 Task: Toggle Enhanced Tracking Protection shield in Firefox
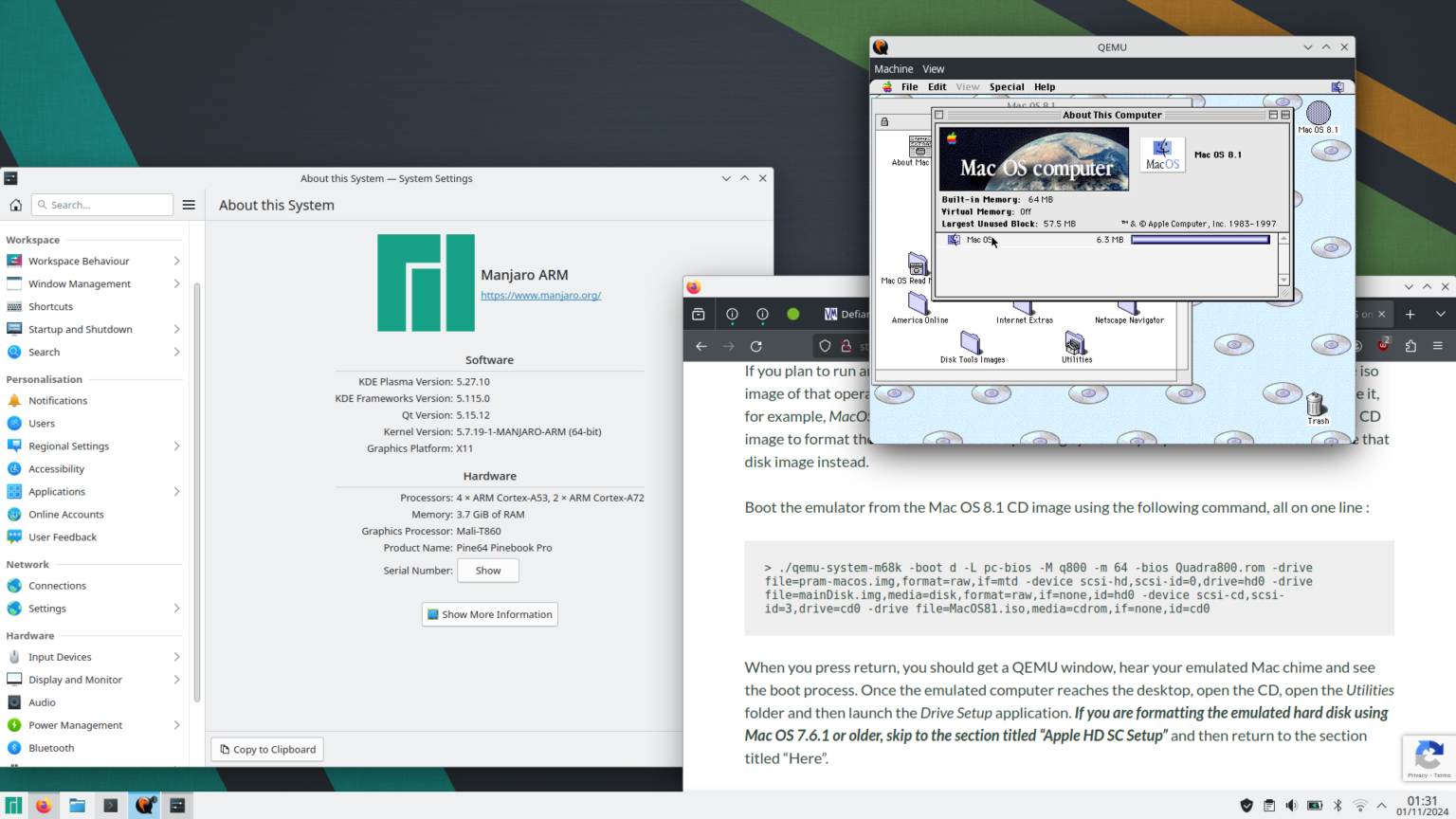824,346
